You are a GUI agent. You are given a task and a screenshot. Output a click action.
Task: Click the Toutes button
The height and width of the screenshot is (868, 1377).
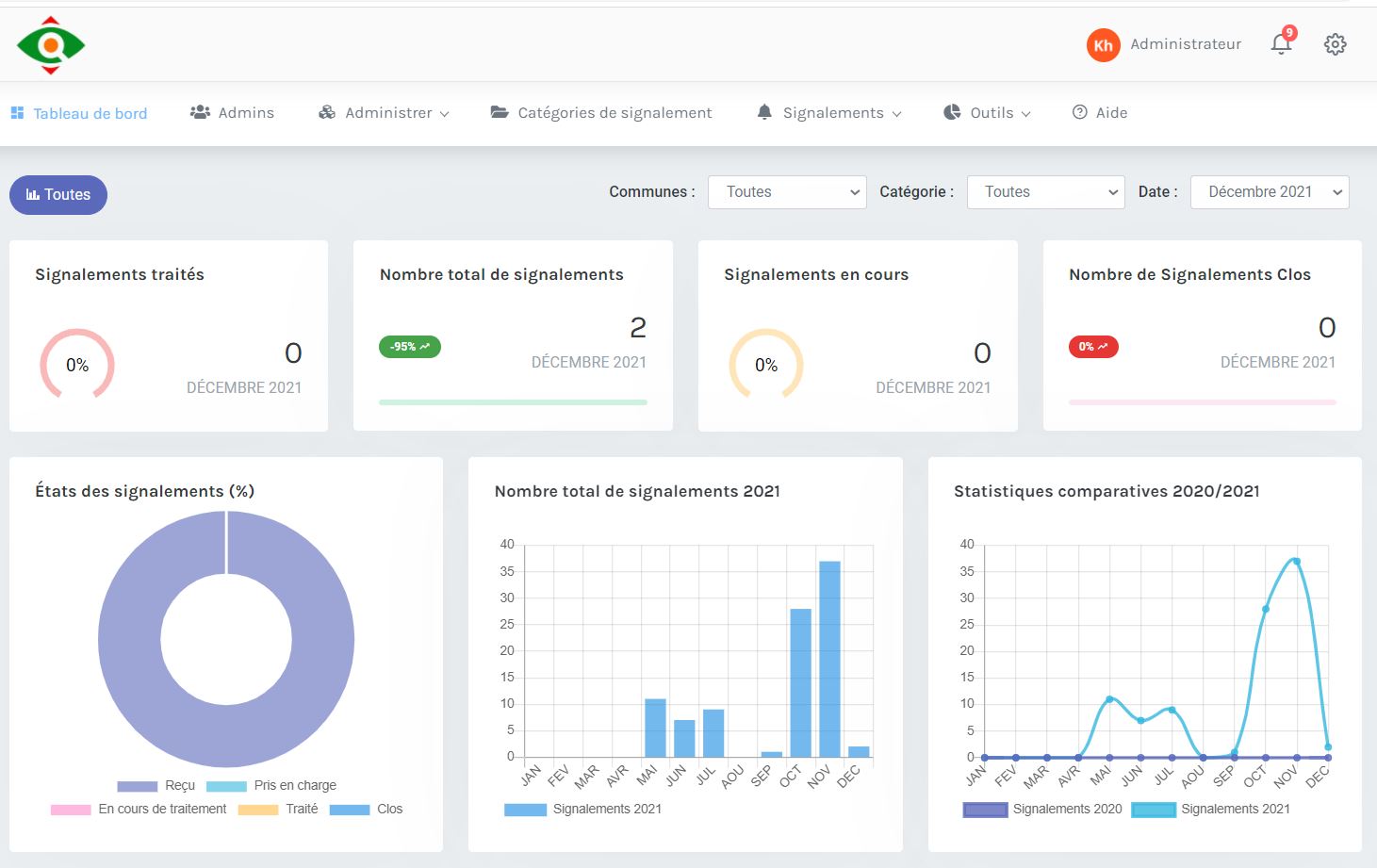click(x=58, y=195)
